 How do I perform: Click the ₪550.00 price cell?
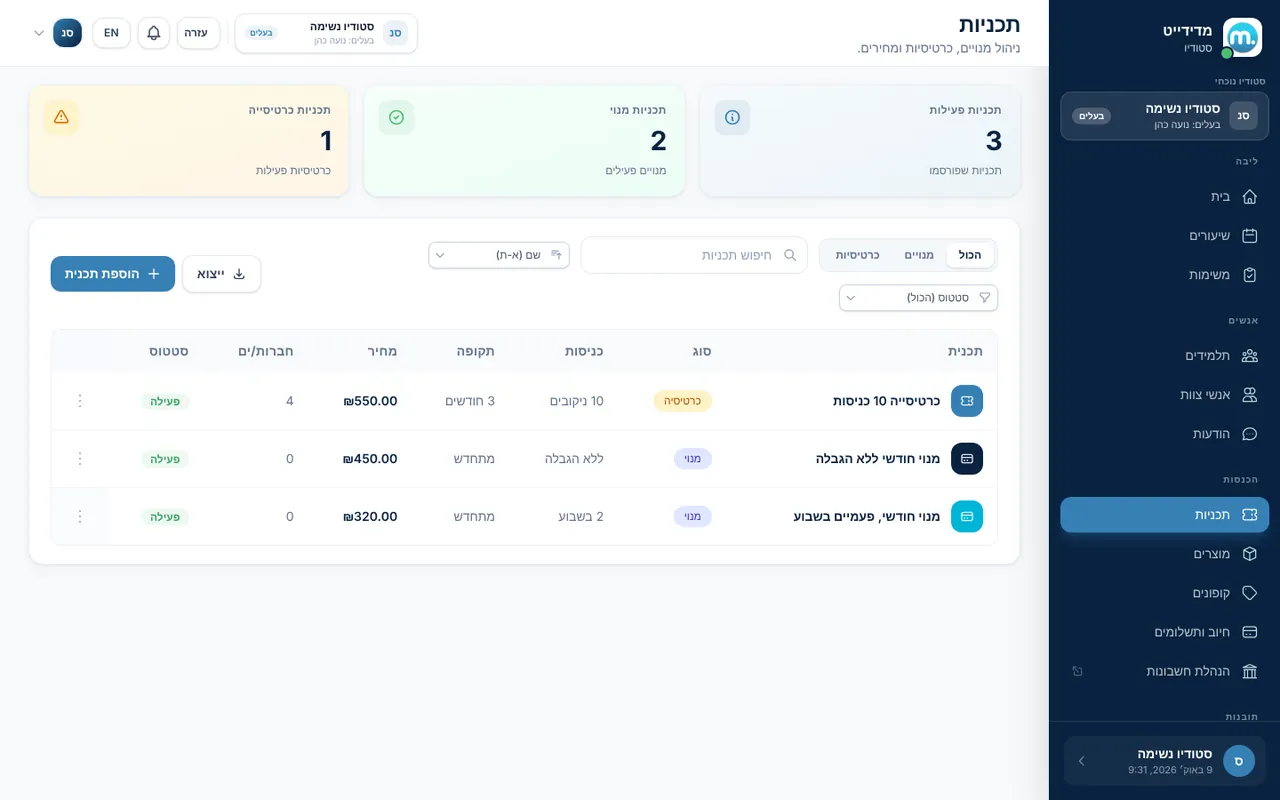370,401
